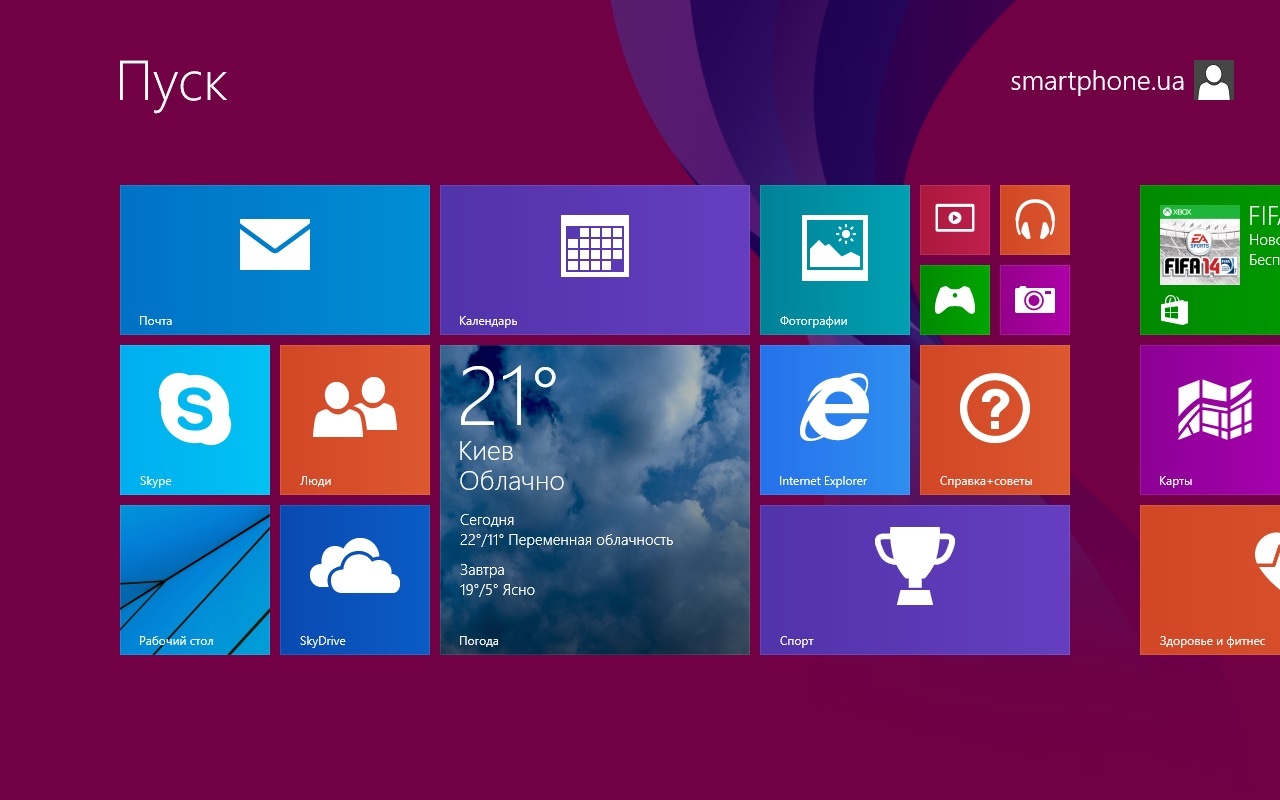
Task: Open the Погода weather tile for Киев
Action: click(594, 499)
